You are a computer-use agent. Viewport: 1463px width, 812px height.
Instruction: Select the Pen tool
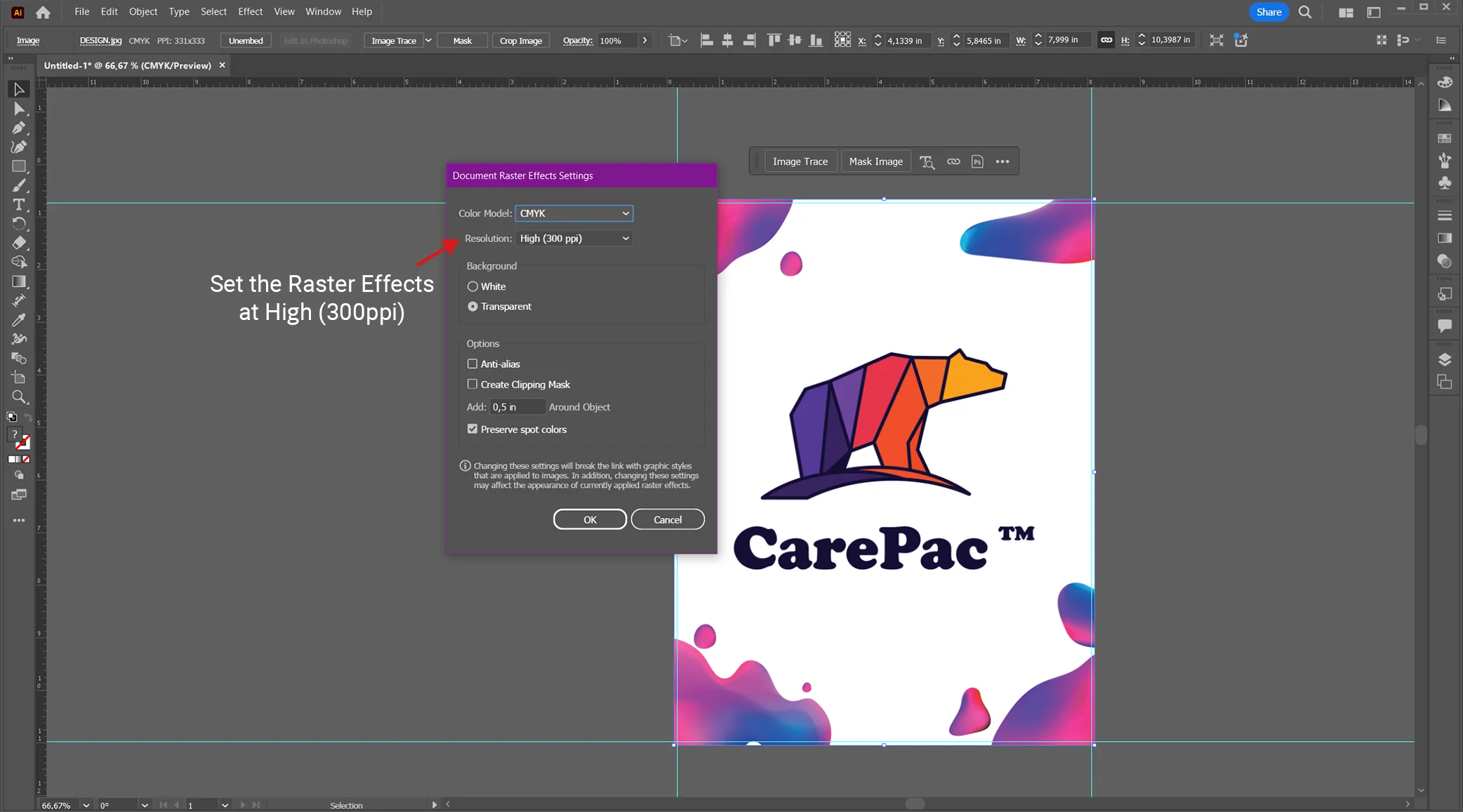pos(20,128)
